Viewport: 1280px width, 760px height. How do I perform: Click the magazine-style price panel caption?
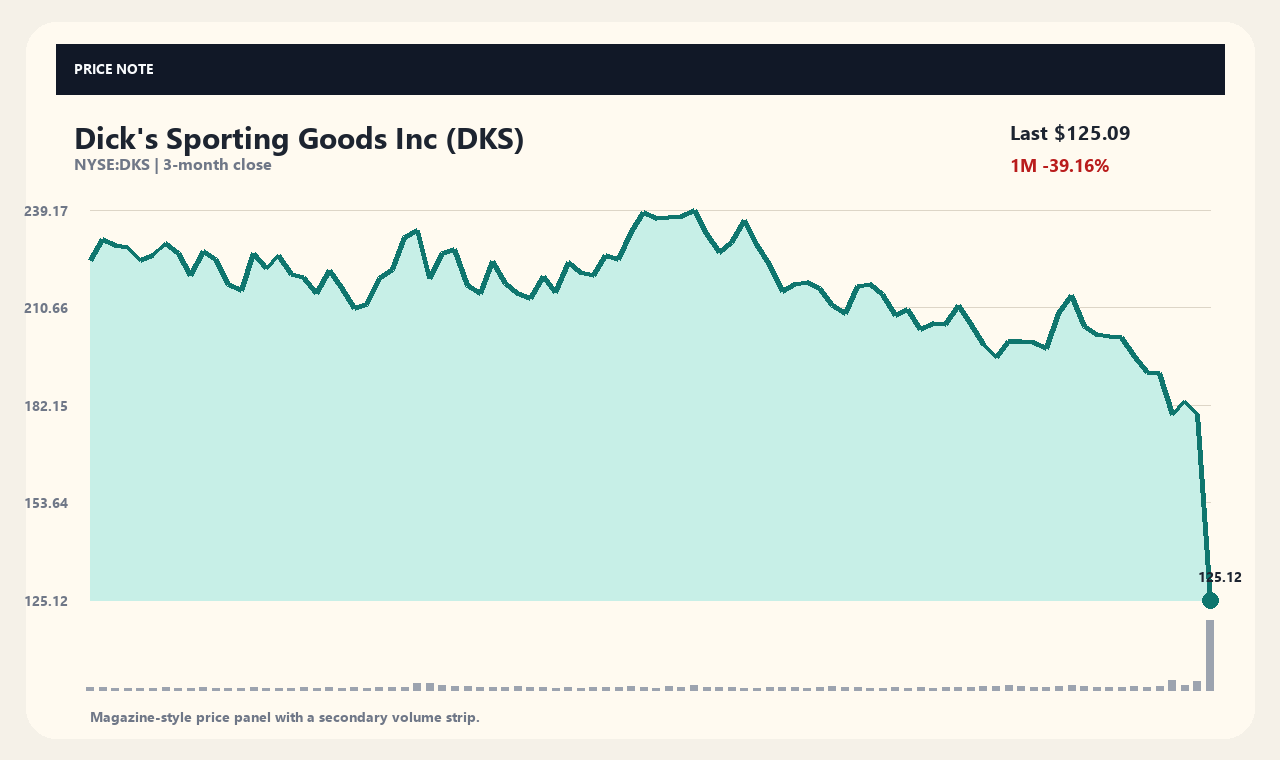pyautogui.click(x=285, y=717)
